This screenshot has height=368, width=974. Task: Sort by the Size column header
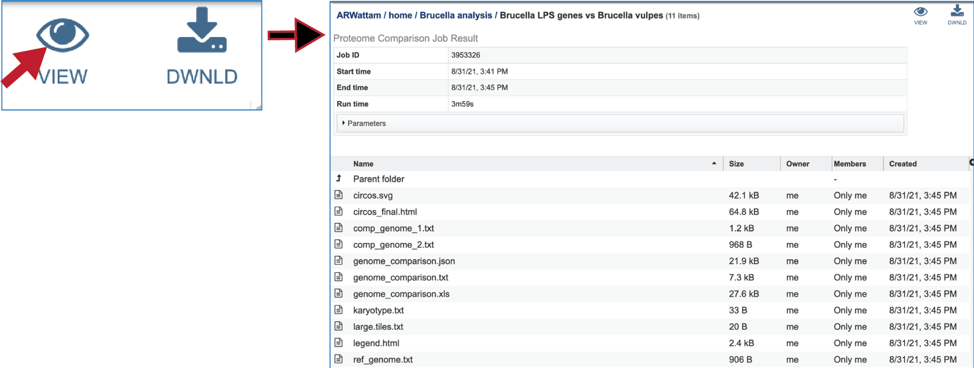coord(737,164)
